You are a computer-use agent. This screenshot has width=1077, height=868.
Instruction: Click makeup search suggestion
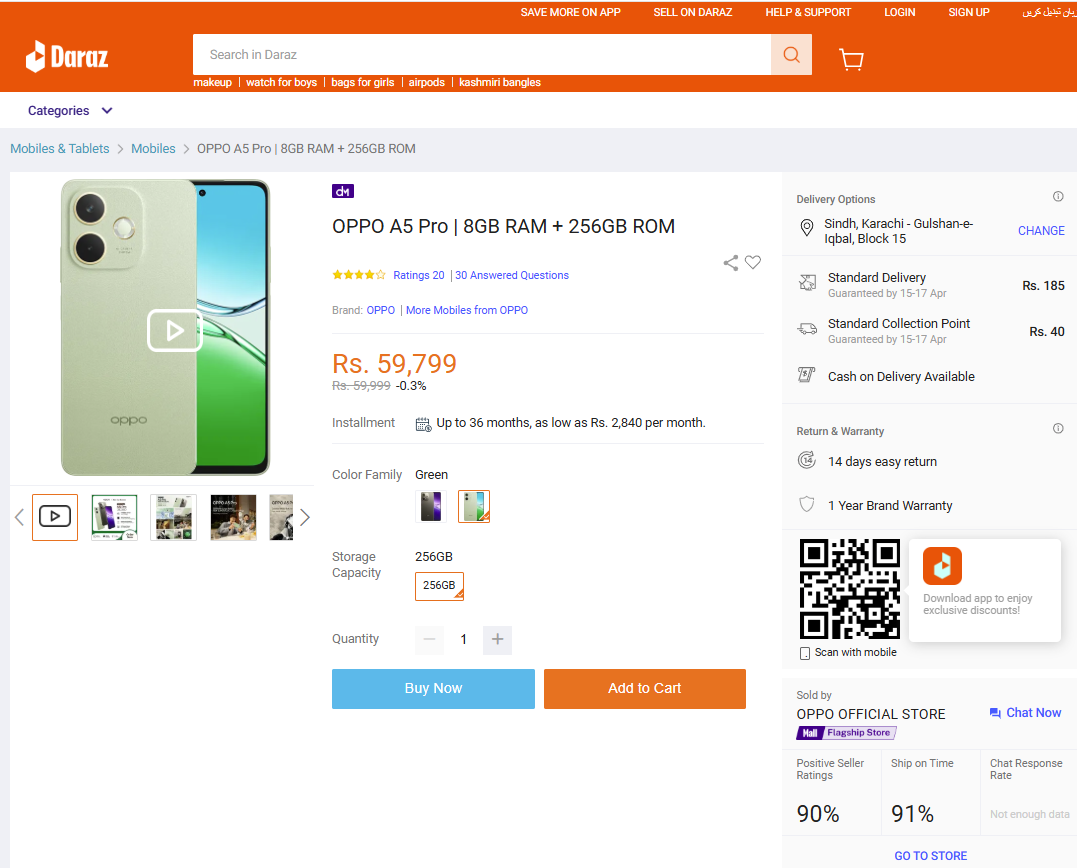pyautogui.click(x=212, y=82)
